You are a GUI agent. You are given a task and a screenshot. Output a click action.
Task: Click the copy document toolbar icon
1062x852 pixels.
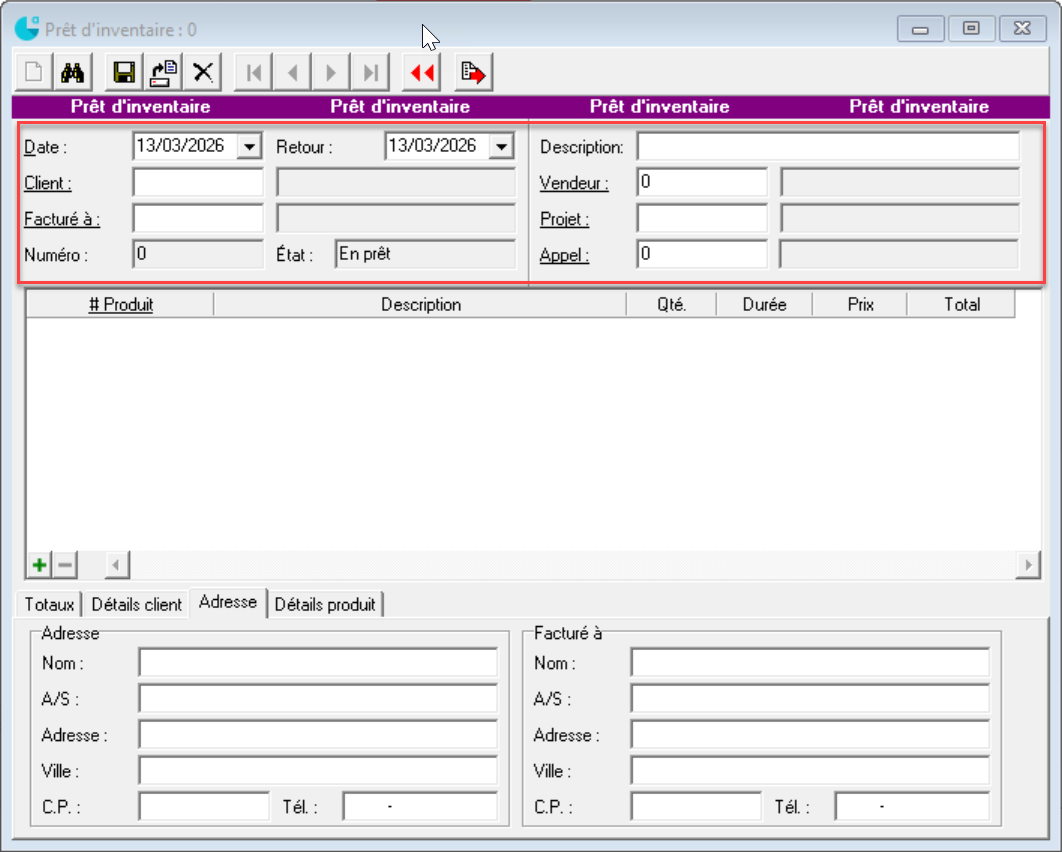[164, 72]
